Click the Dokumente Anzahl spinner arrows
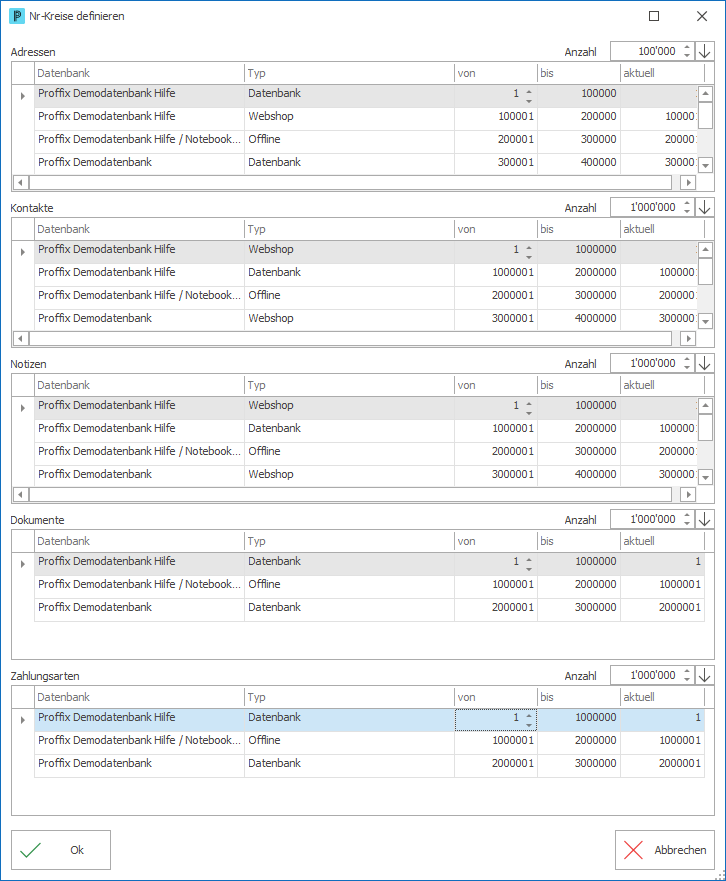The height and width of the screenshot is (881, 726). (x=687, y=519)
